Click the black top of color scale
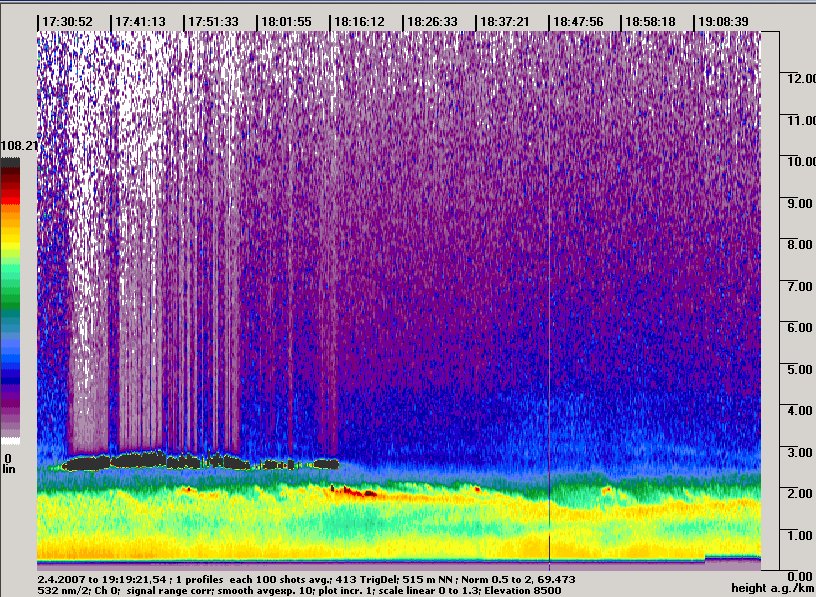This screenshot has width=816, height=597. click(x=10, y=163)
